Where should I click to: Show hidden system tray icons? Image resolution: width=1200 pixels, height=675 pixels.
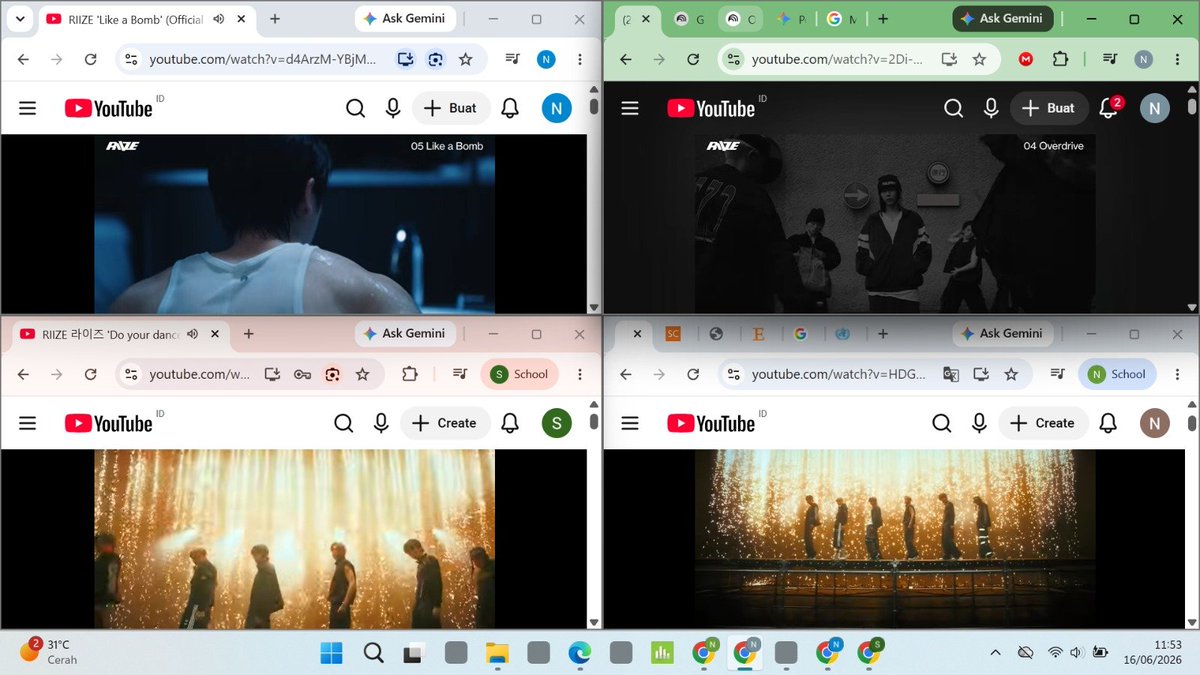[x=995, y=653]
